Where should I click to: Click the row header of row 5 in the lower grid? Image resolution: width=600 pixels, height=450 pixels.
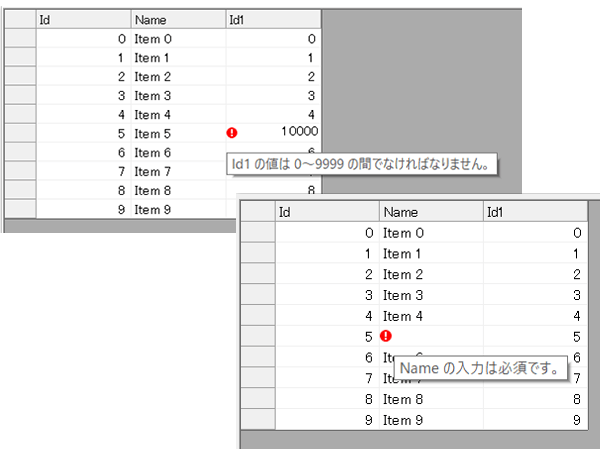(x=259, y=337)
